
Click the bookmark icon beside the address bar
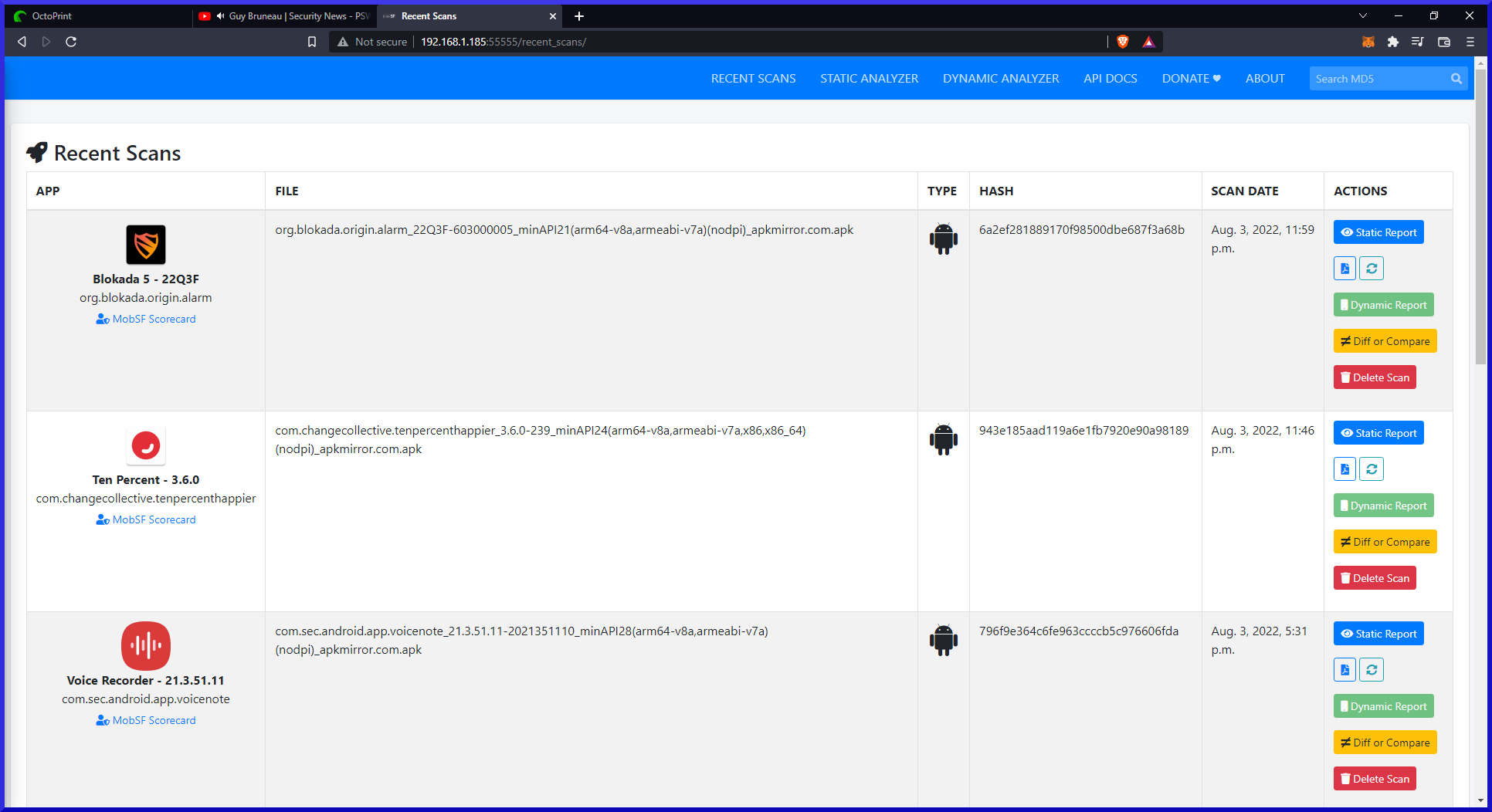[x=312, y=42]
